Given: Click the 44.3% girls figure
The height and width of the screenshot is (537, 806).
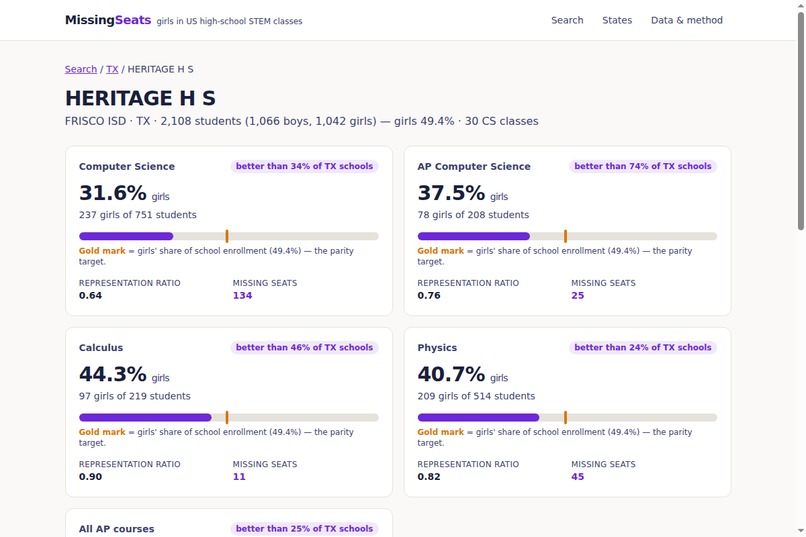Looking at the screenshot, I should pyautogui.click(x=124, y=375).
